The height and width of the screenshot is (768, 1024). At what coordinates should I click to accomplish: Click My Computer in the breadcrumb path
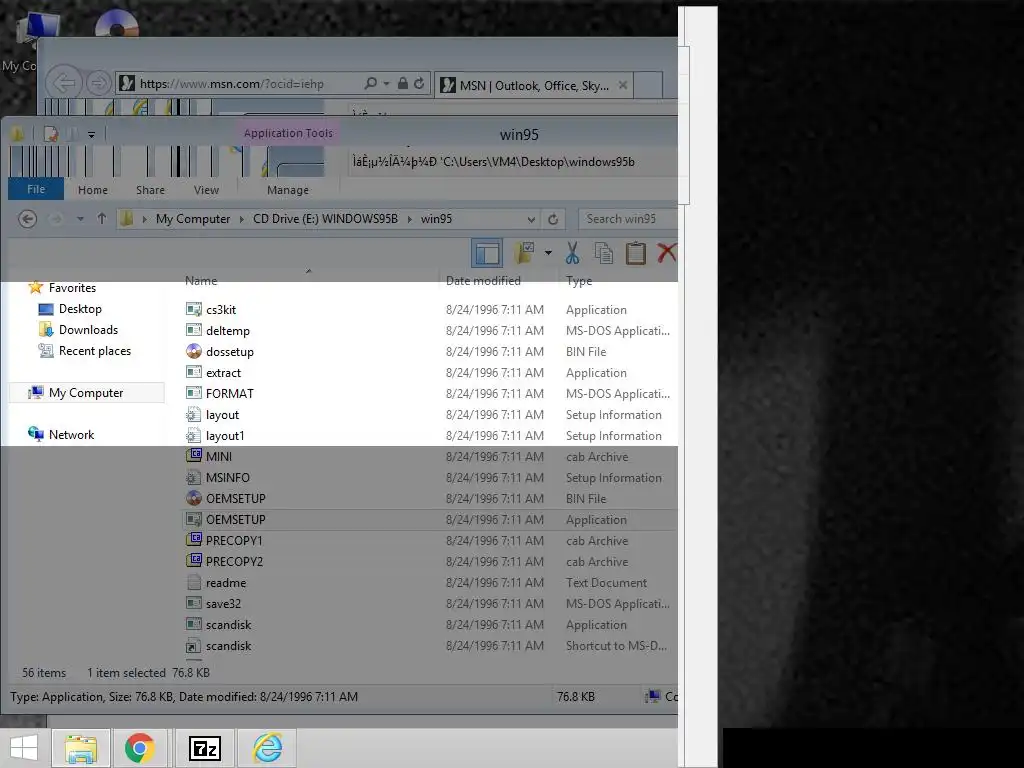(x=193, y=219)
